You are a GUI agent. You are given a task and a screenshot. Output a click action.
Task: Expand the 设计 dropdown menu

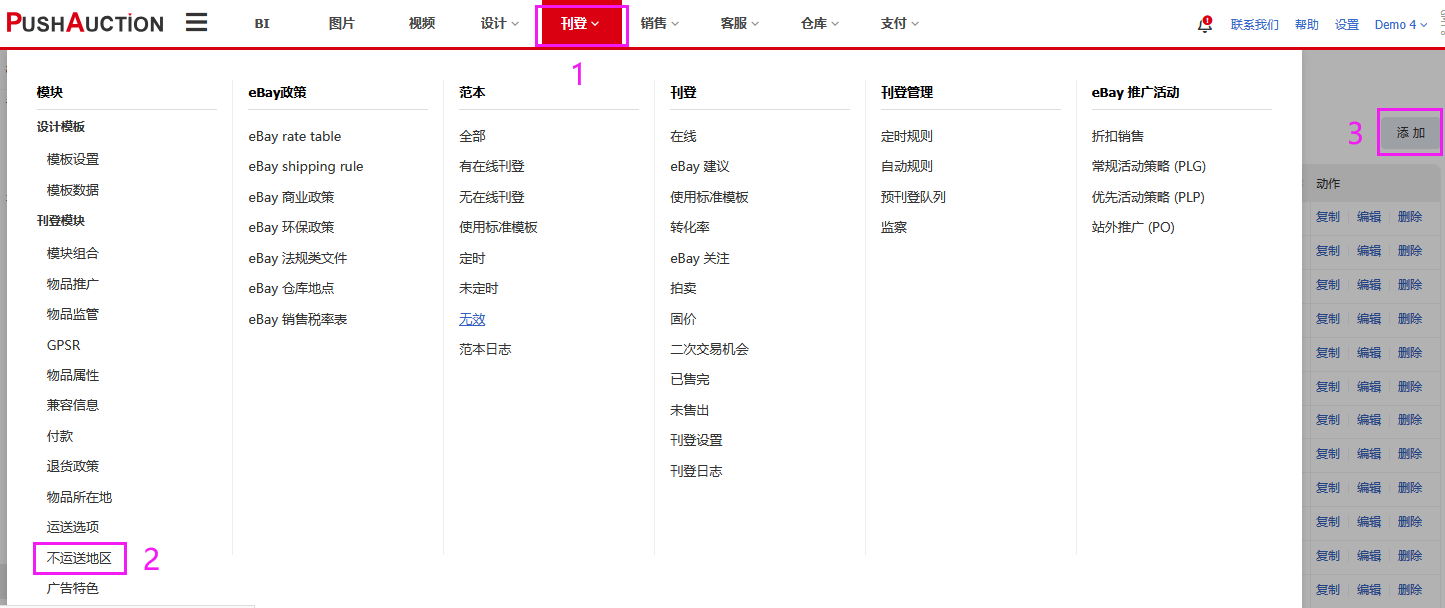click(x=500, y=24)
